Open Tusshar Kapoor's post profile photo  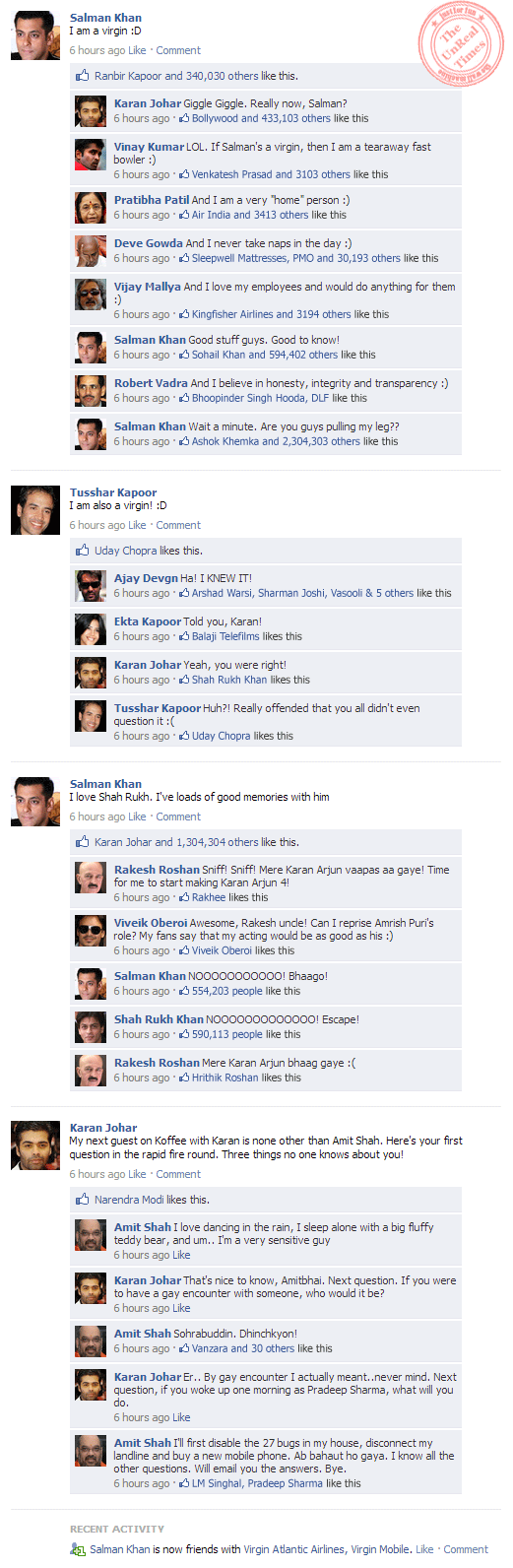(35, 510)
